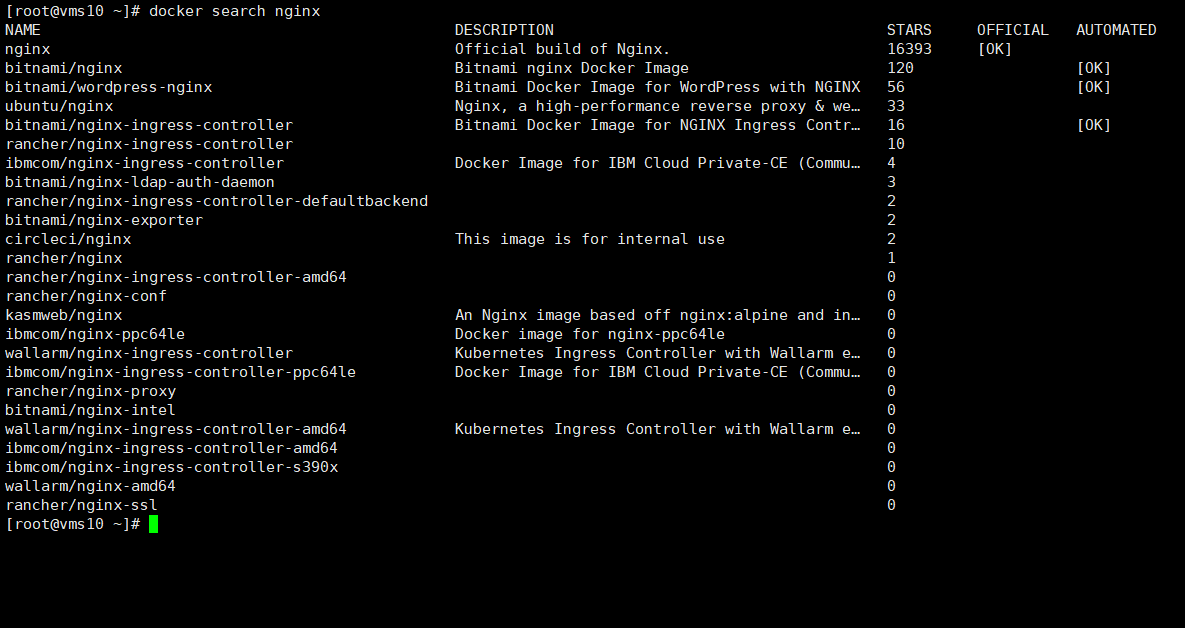
Task: Click the ubuntu/nginx image name
Action: pos(59,106)
